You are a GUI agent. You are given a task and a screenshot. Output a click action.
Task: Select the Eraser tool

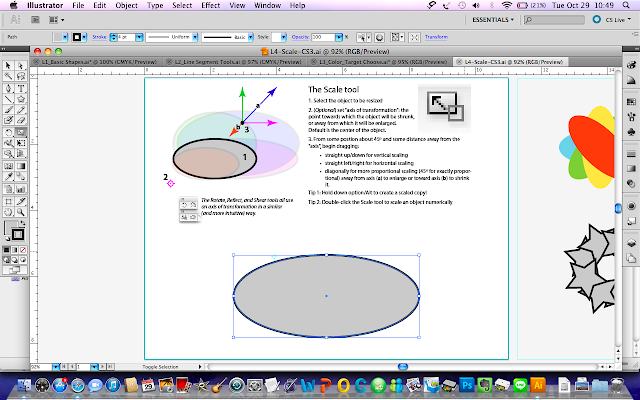click(x=21, y=120)
